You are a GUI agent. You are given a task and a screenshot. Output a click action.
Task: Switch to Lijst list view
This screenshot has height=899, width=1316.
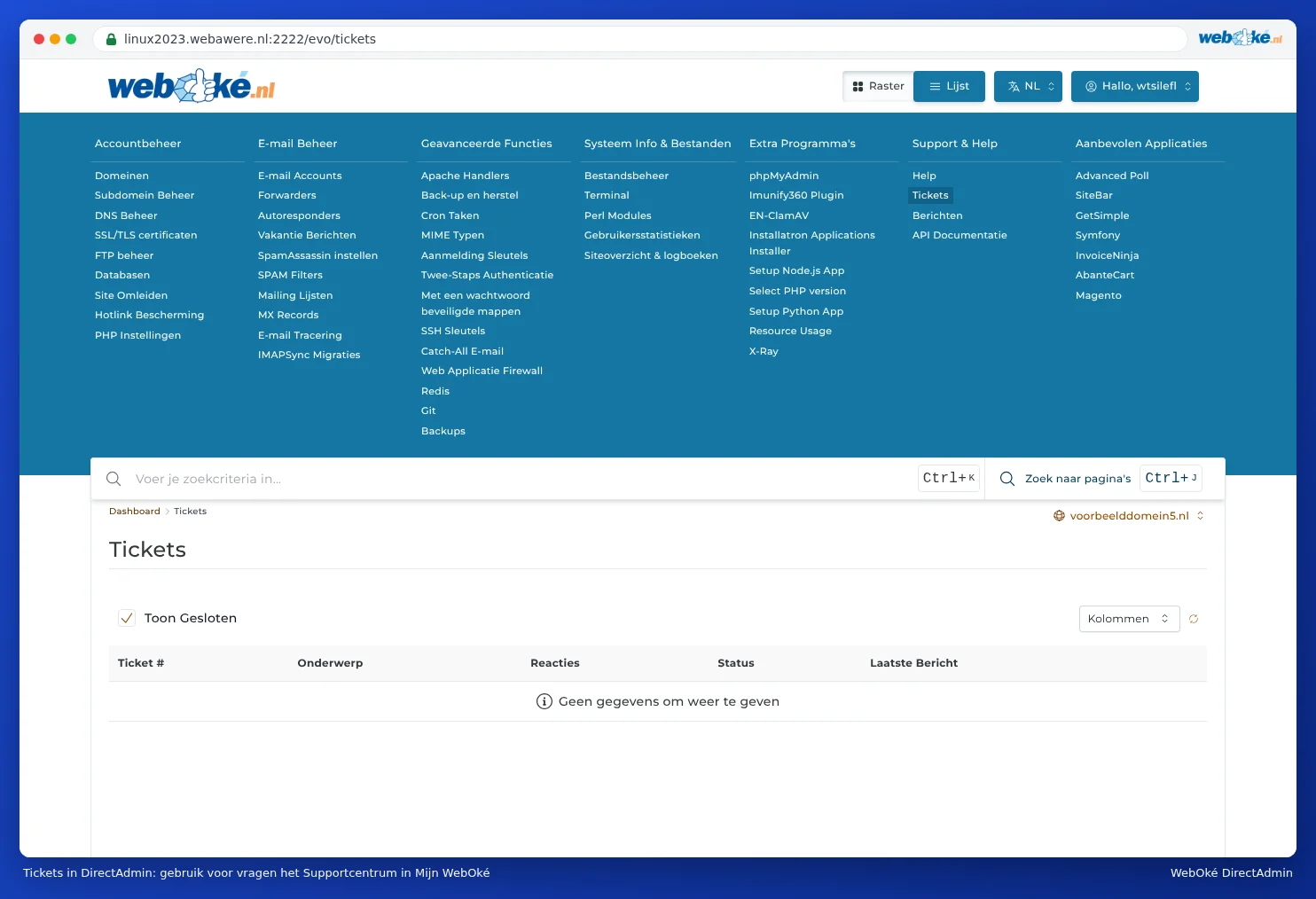pyautogui.click(x=949, y=86)
